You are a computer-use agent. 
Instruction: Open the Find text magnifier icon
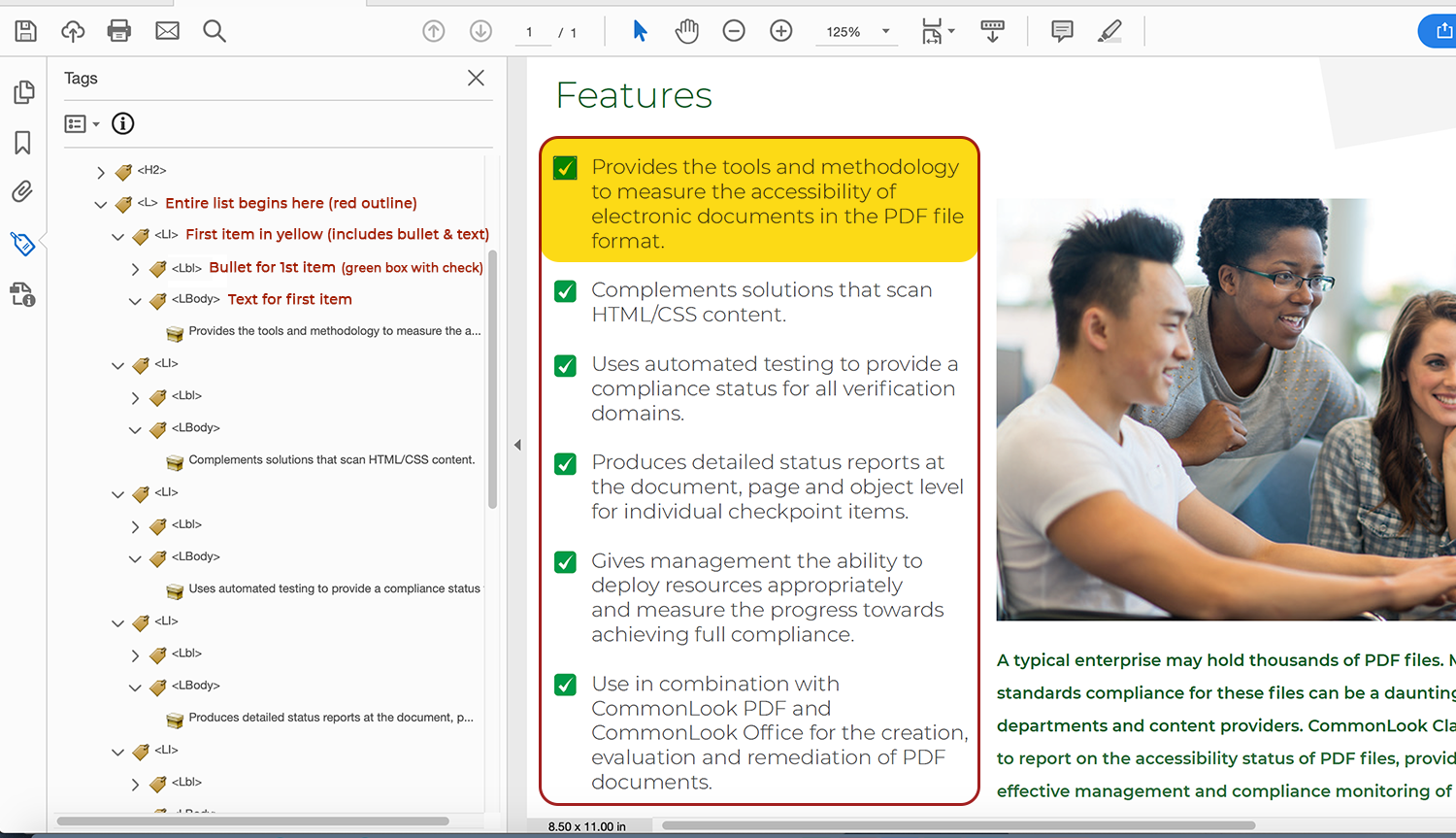(215, 31)
